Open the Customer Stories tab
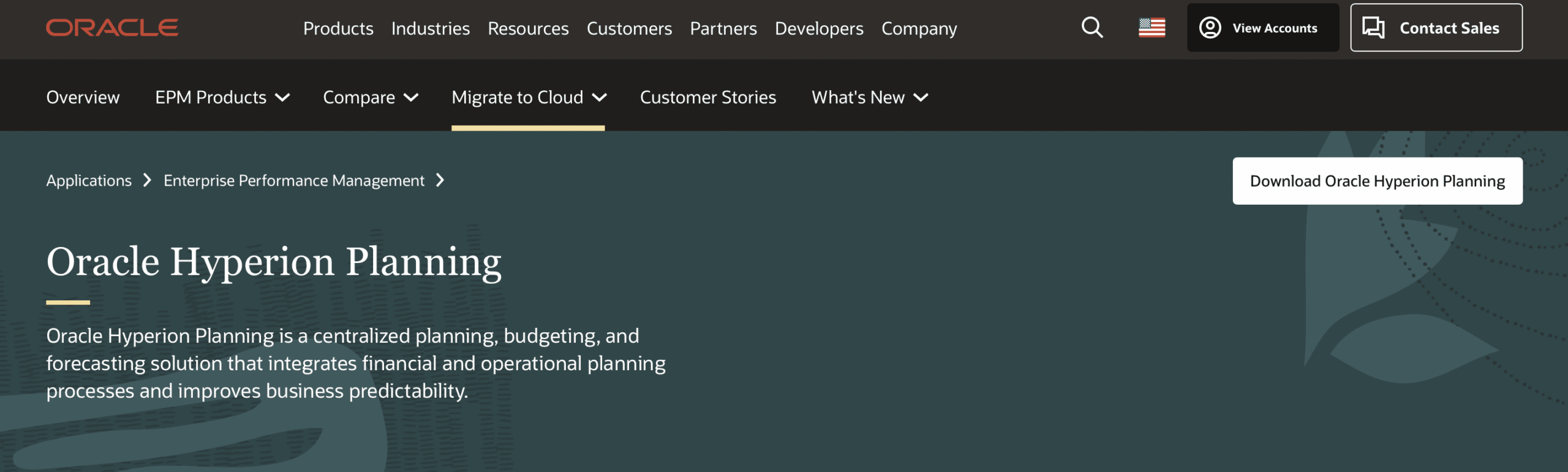 click(x=708, y=97)
